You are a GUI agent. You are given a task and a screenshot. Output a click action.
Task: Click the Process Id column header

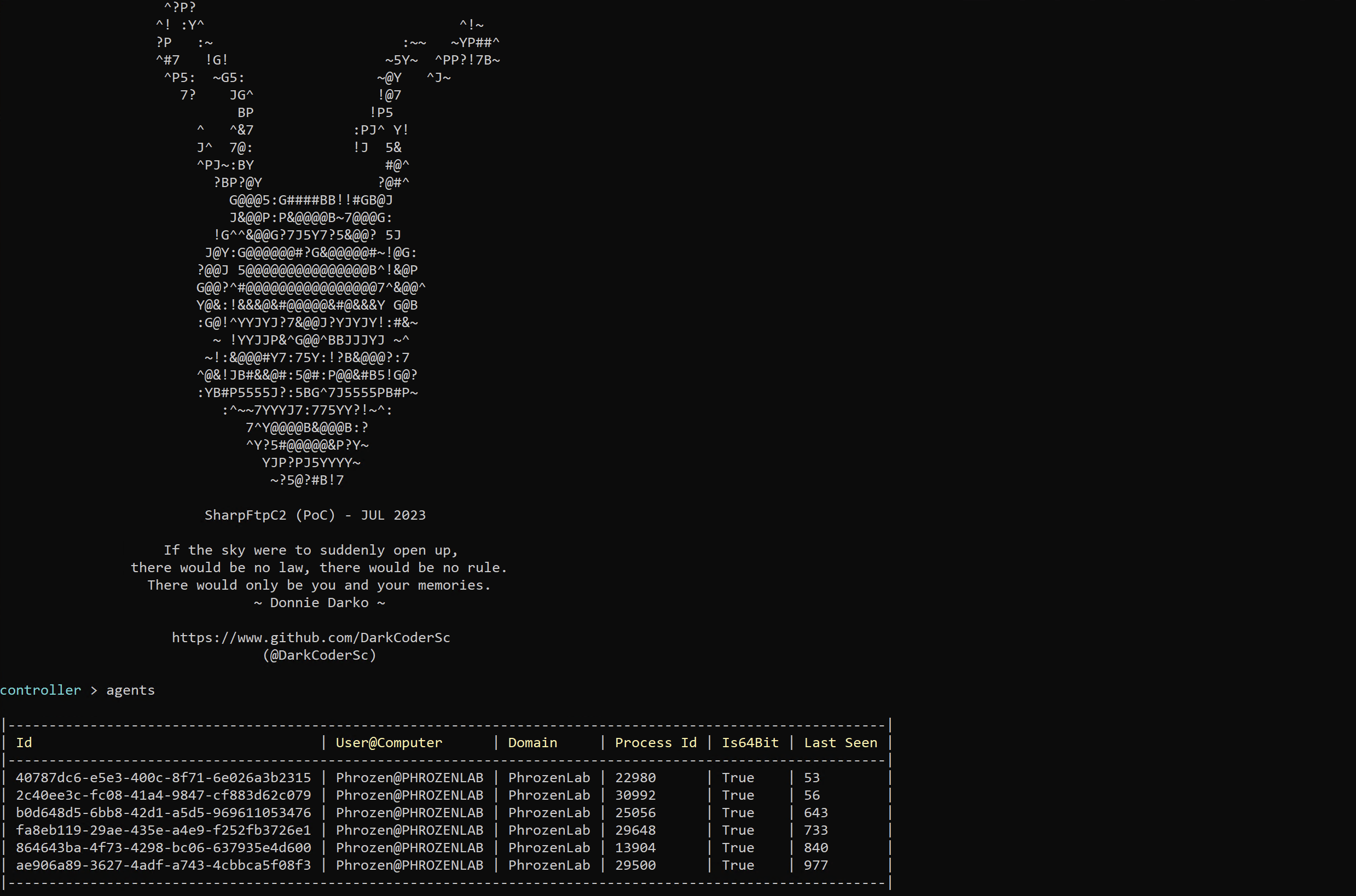(x=656, y=743)
